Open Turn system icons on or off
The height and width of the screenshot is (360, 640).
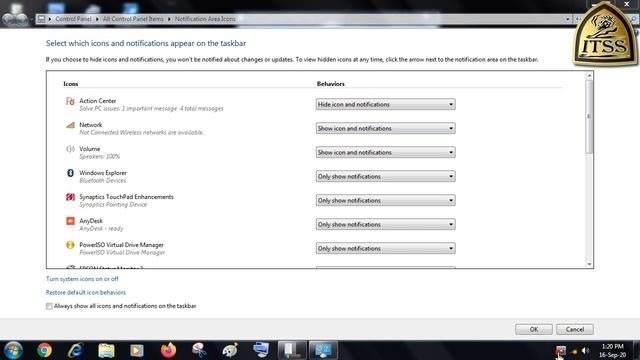(x=82, y=279)
